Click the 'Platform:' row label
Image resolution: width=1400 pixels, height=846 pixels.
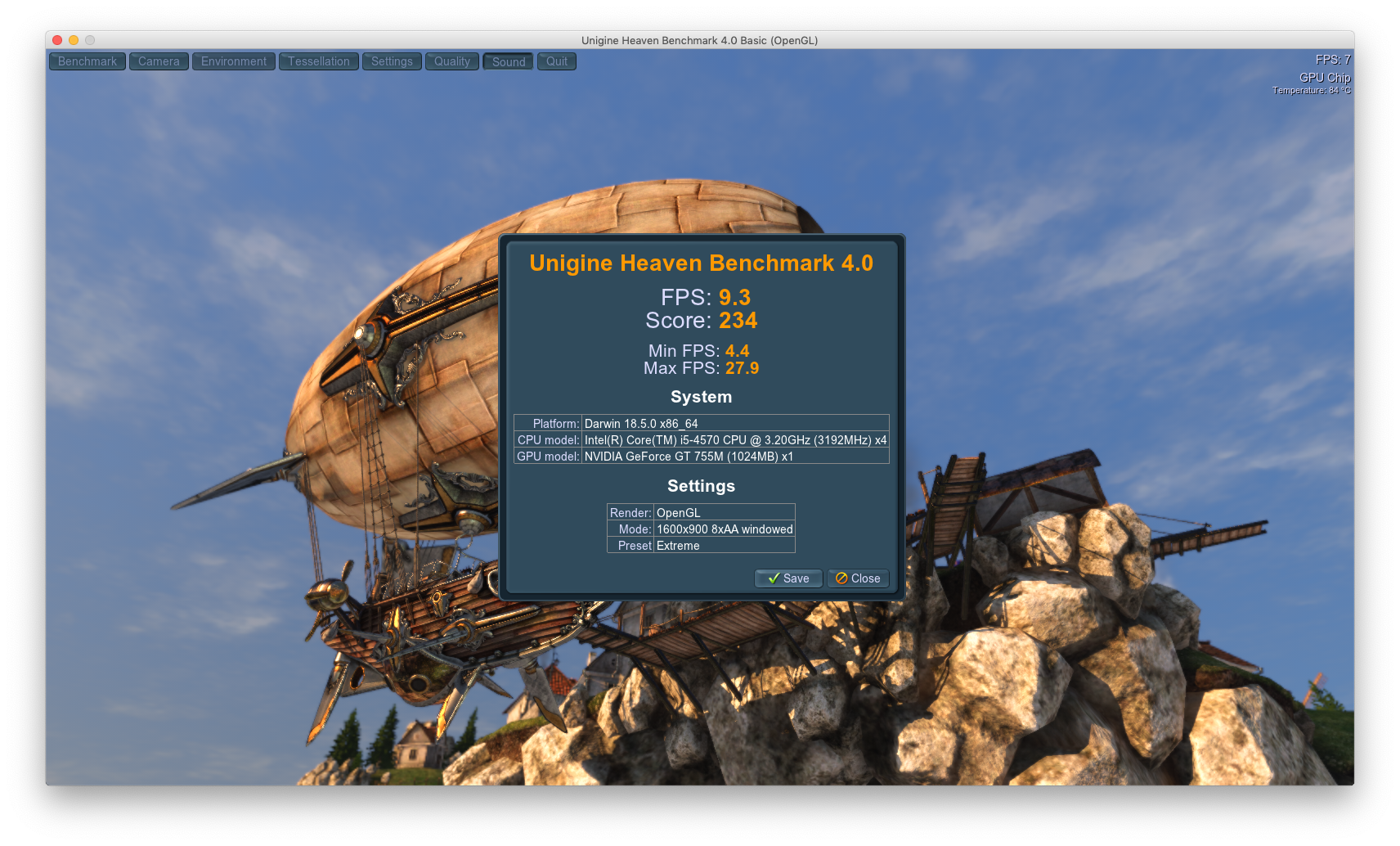click(556, 424)
